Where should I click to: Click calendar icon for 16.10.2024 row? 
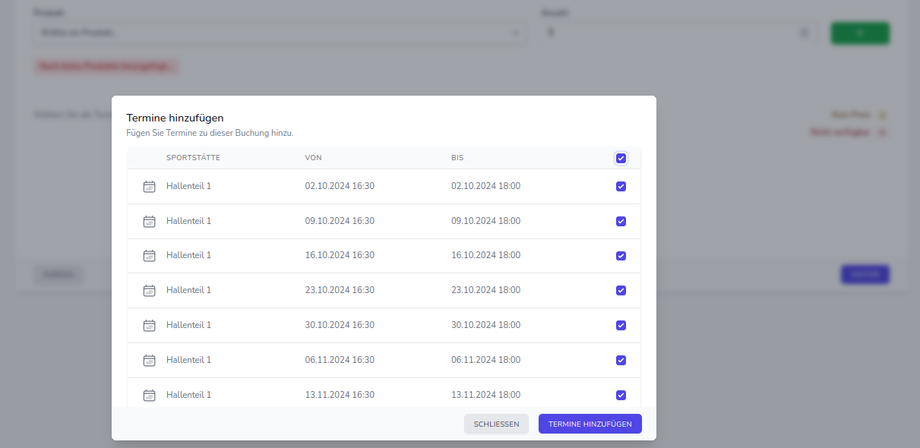click(x=149, y=256)
